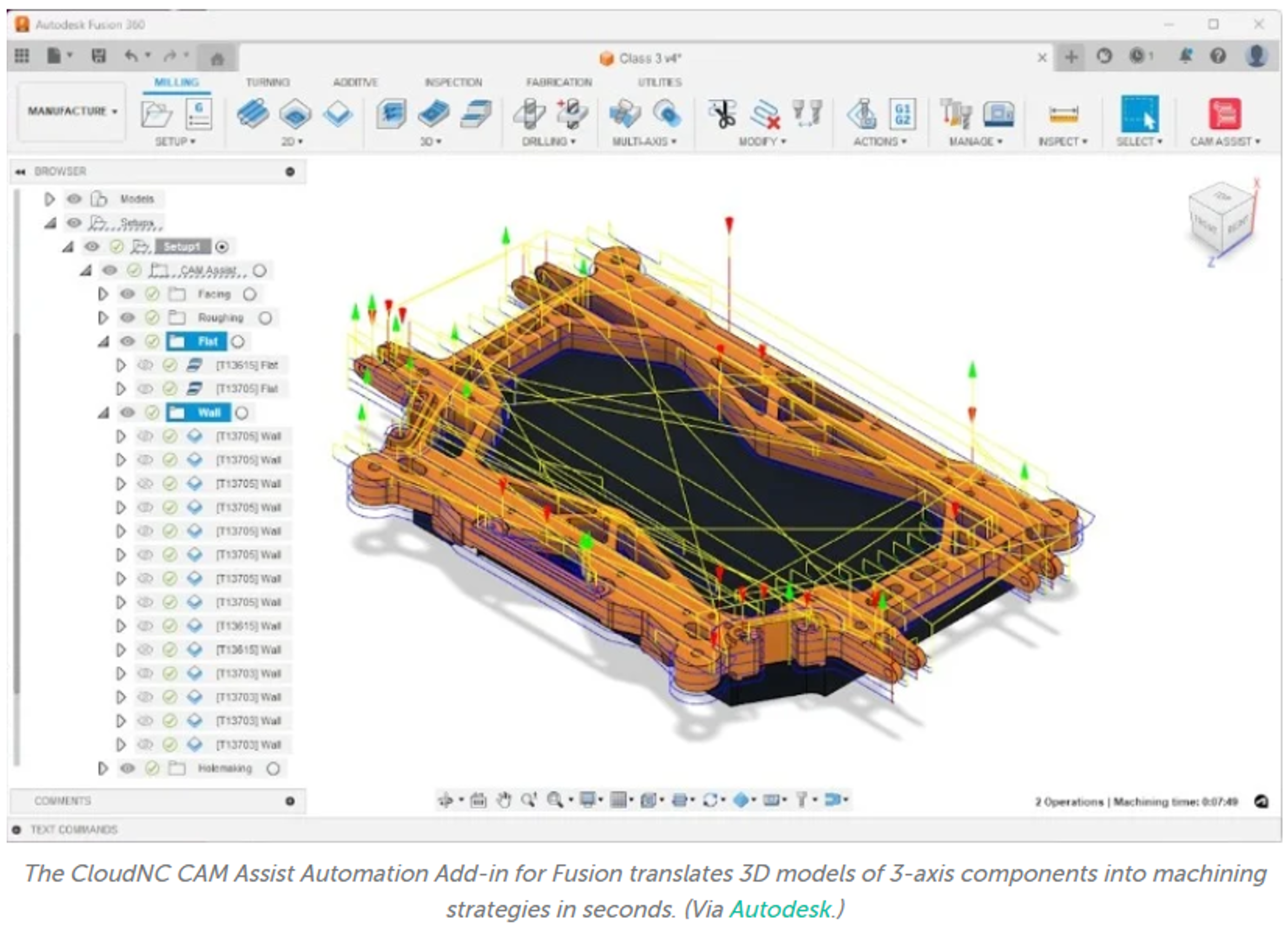Click the New Setup folder icon

click(157, 114)
